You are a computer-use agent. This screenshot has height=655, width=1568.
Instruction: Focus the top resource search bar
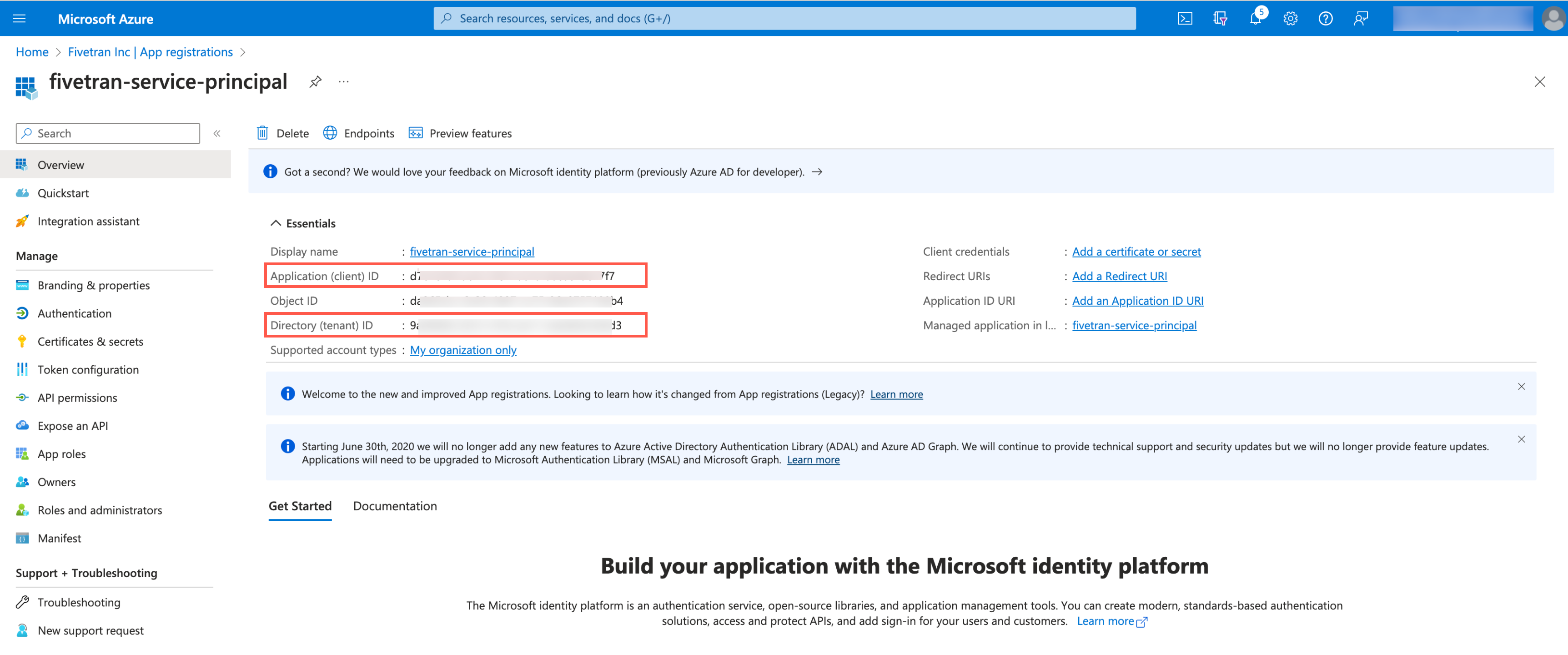tap(784, 18)
